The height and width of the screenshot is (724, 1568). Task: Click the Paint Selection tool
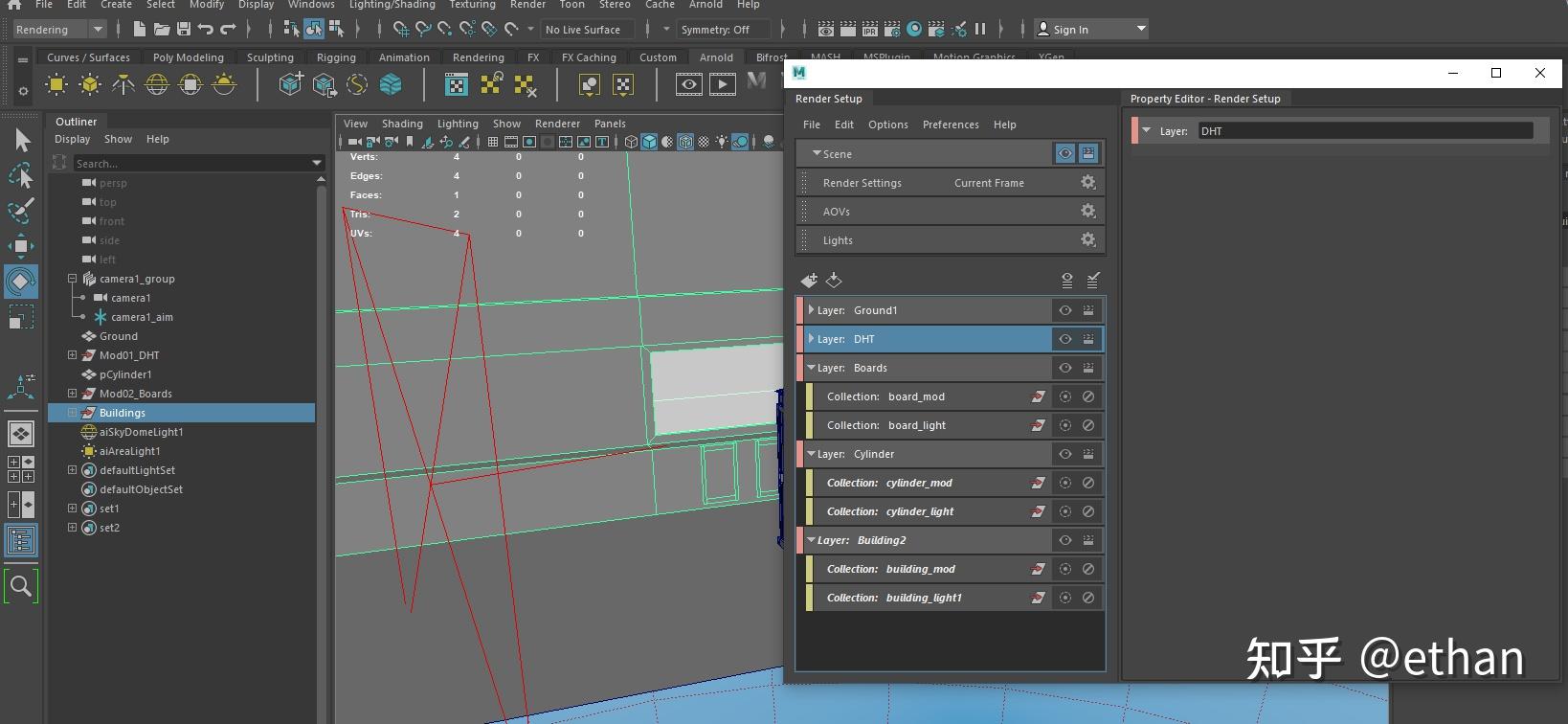pos(20,211)
